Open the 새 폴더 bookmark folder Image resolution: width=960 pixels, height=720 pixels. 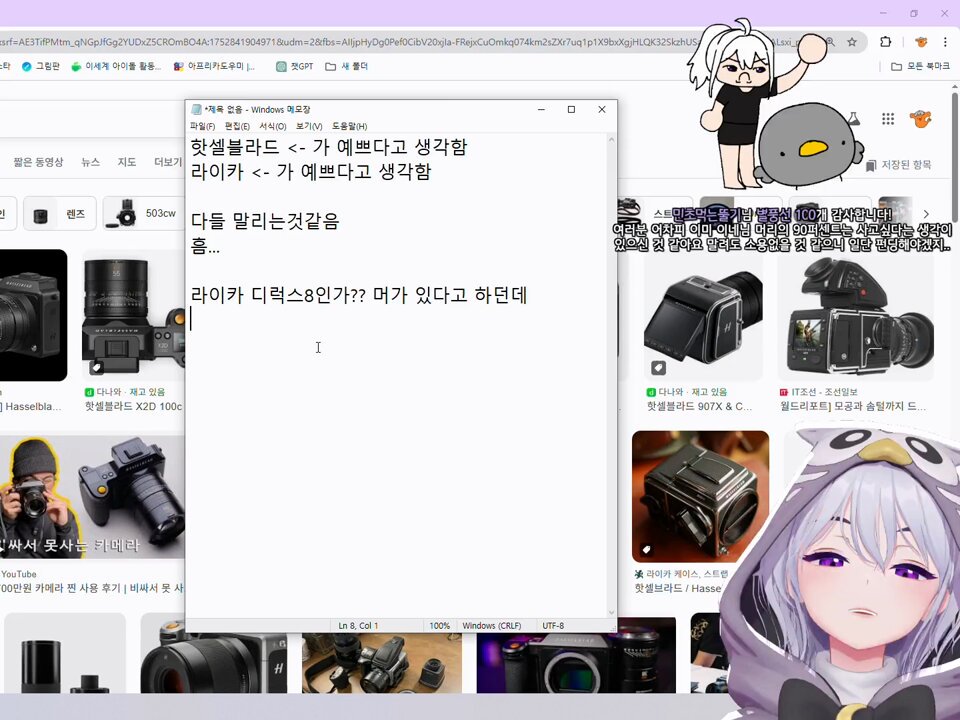pyautogui.click(x=347, y=66)
